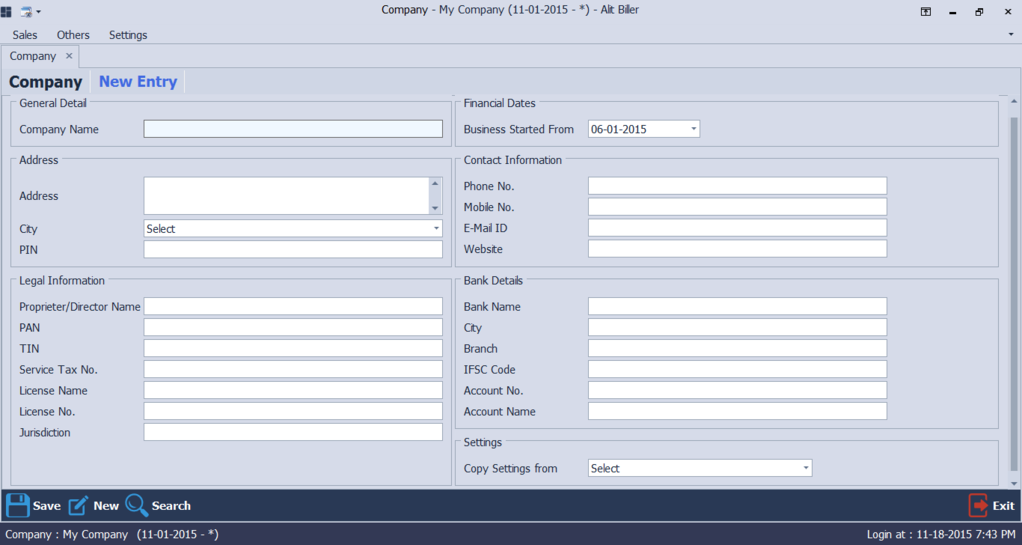This screenshot has height=545, width=1022.
Task: Click the E-Mail ID field
Action: pos(737,228)
